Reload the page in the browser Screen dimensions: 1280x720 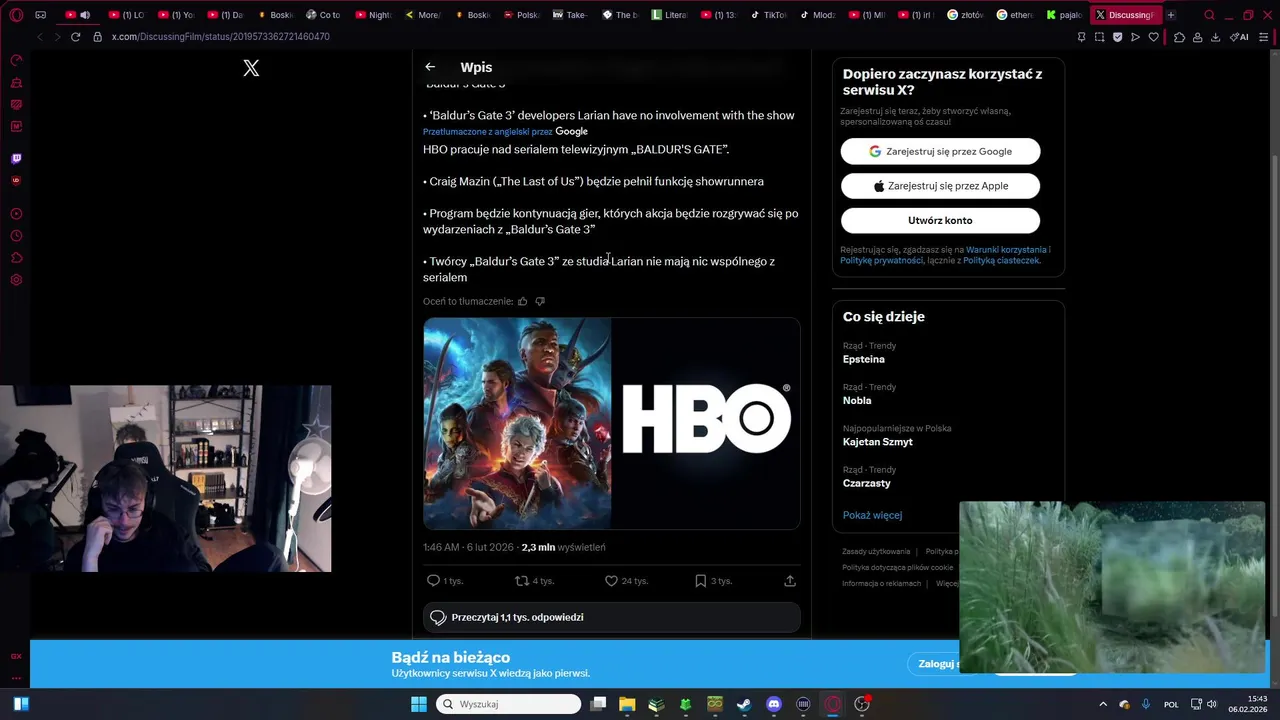tap(75, 37)
